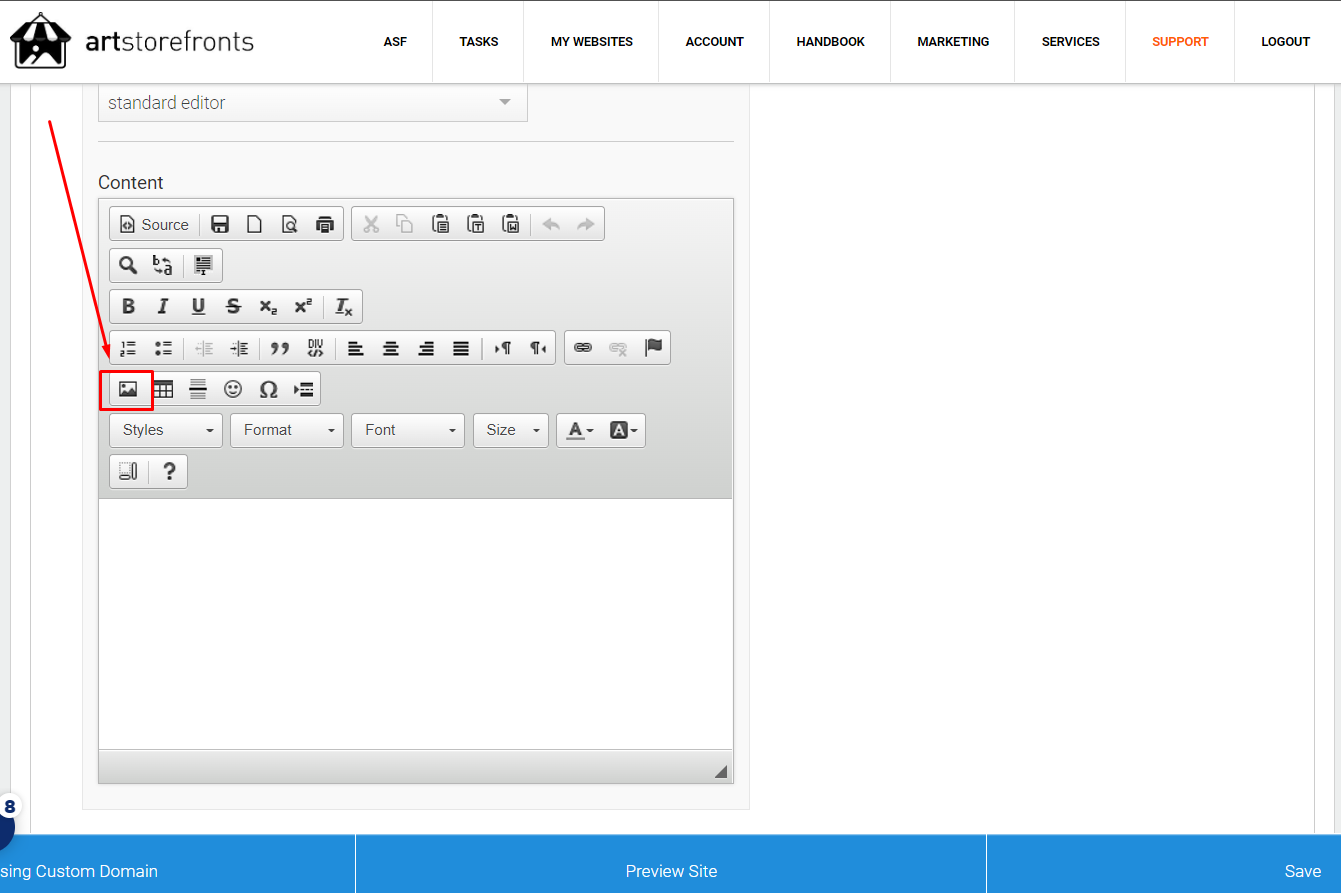Insert a bulleted list
Screen dimensions: 1341x893
[163, 347]
